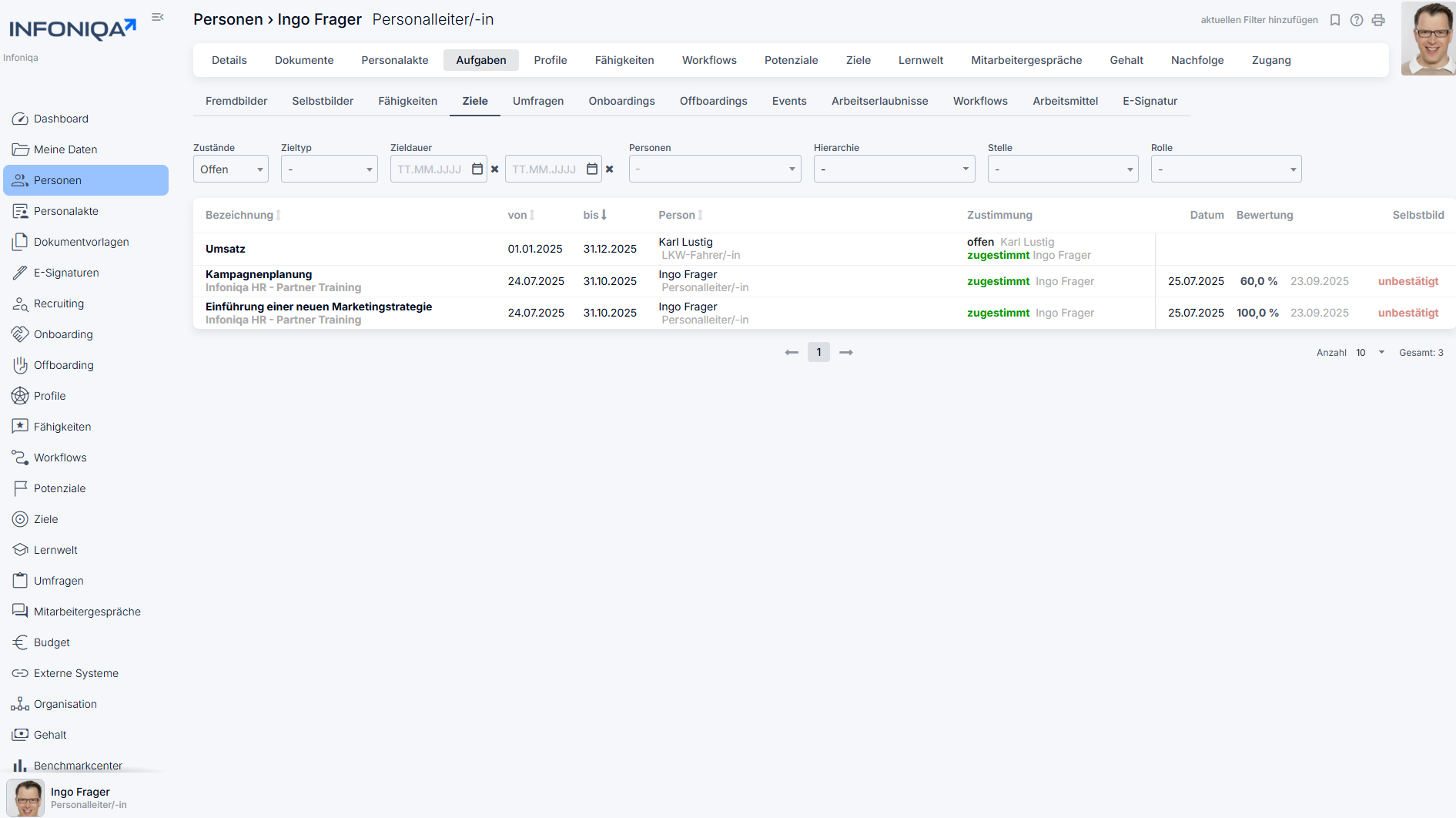Go to Organisation in the sidebar
1456x818 pixels.
[x=65, y=704]
